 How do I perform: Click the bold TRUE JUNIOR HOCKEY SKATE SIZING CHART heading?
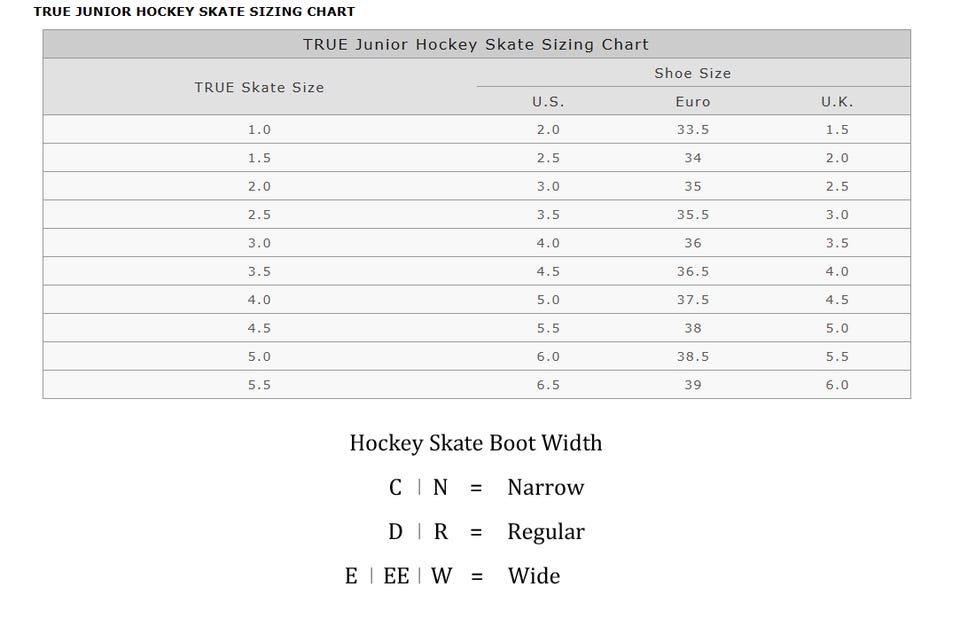click(194, 12)
